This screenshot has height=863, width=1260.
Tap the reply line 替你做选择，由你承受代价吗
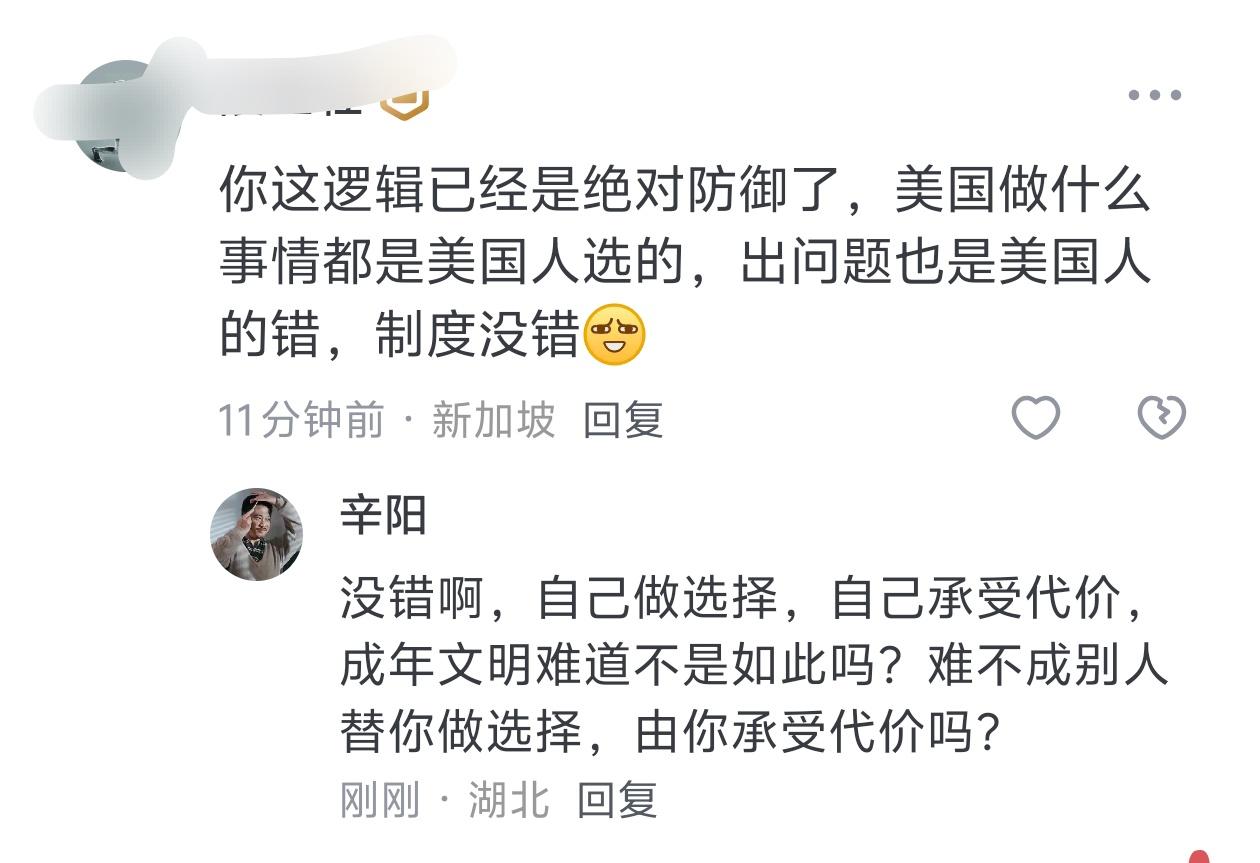click(x=670, y=735)
